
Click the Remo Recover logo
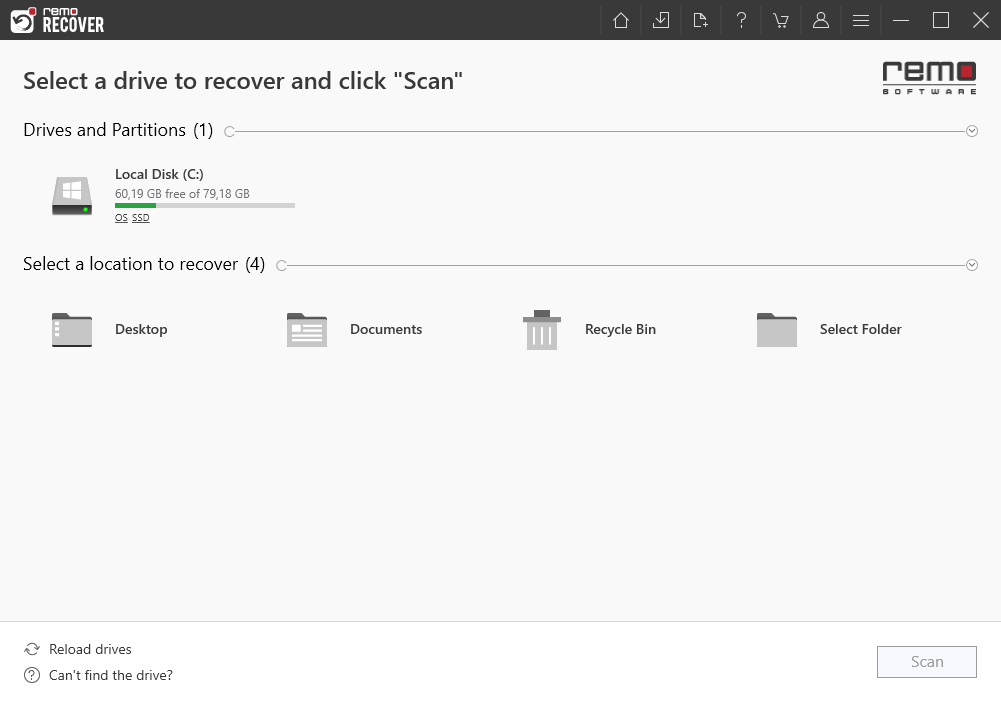[57, 20]
